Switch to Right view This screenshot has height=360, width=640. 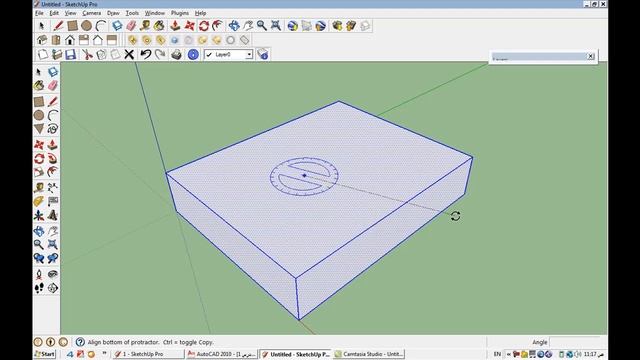coord(84,40)
